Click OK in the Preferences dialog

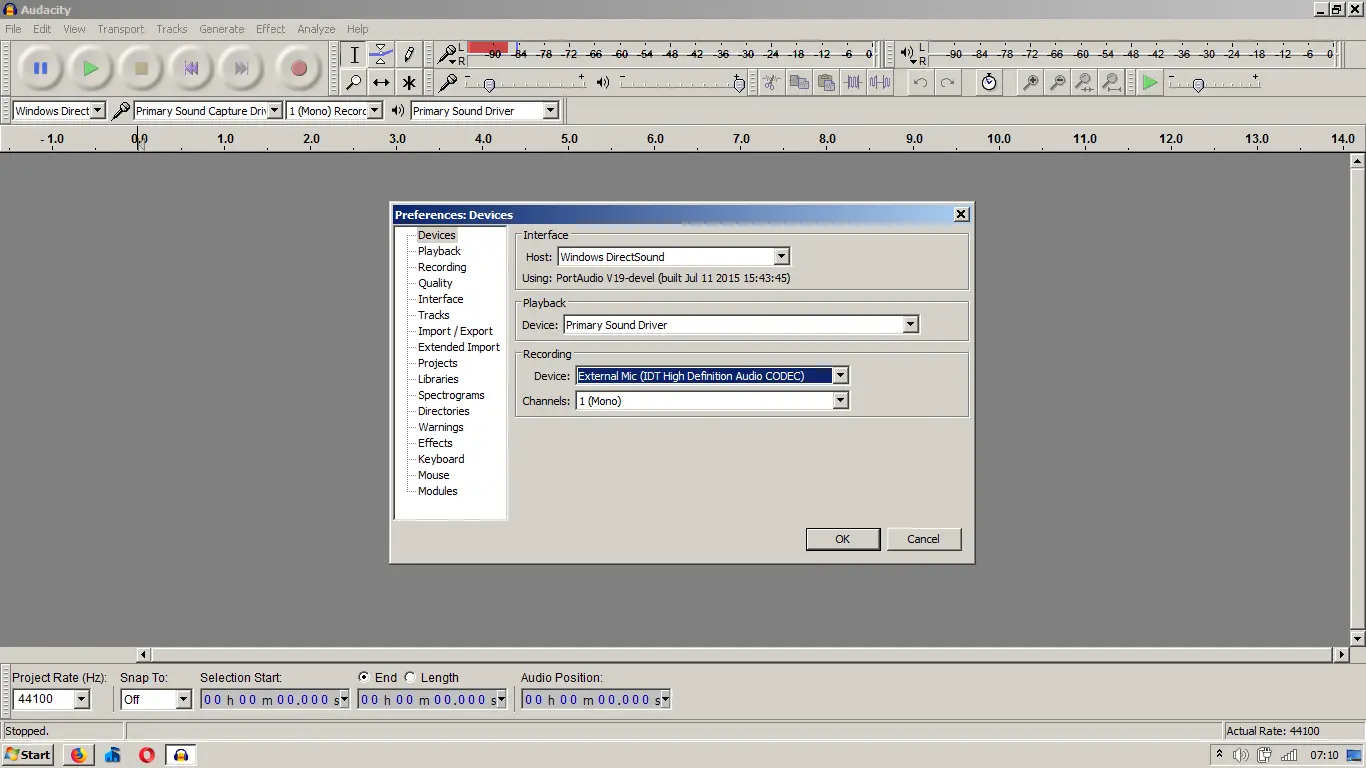point(842,539)
